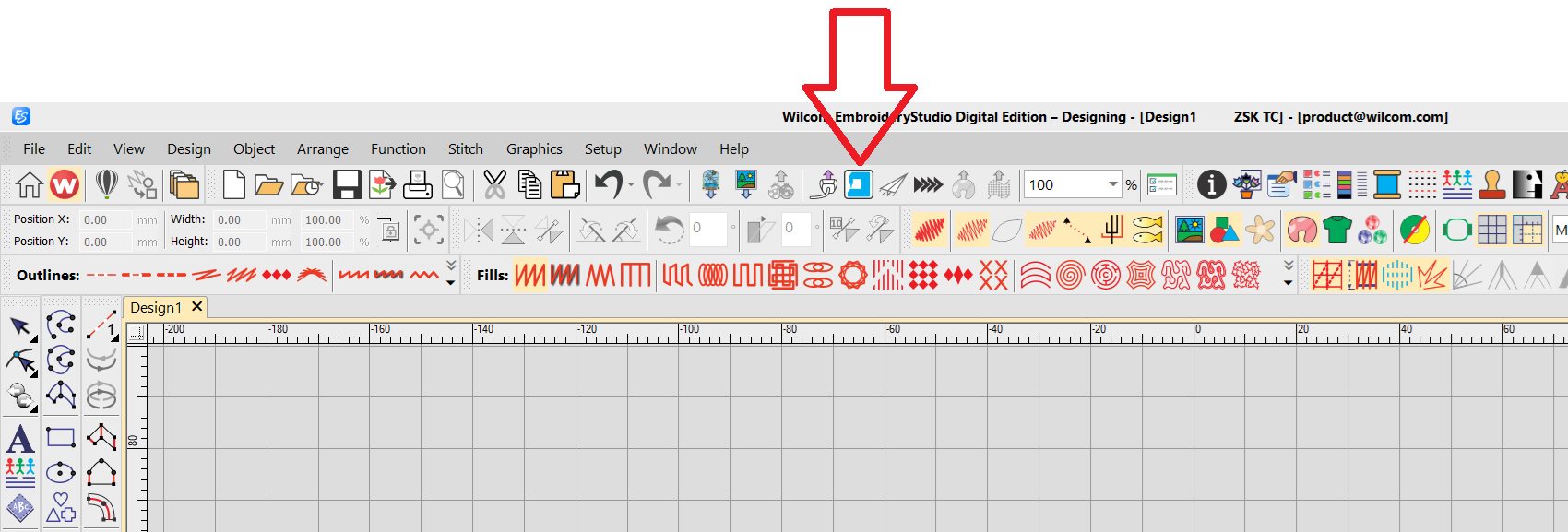The height and width of the screenshot is (532, 1568).
Task: Choose the spiral fill stitch pattern
Action: 1070,275
